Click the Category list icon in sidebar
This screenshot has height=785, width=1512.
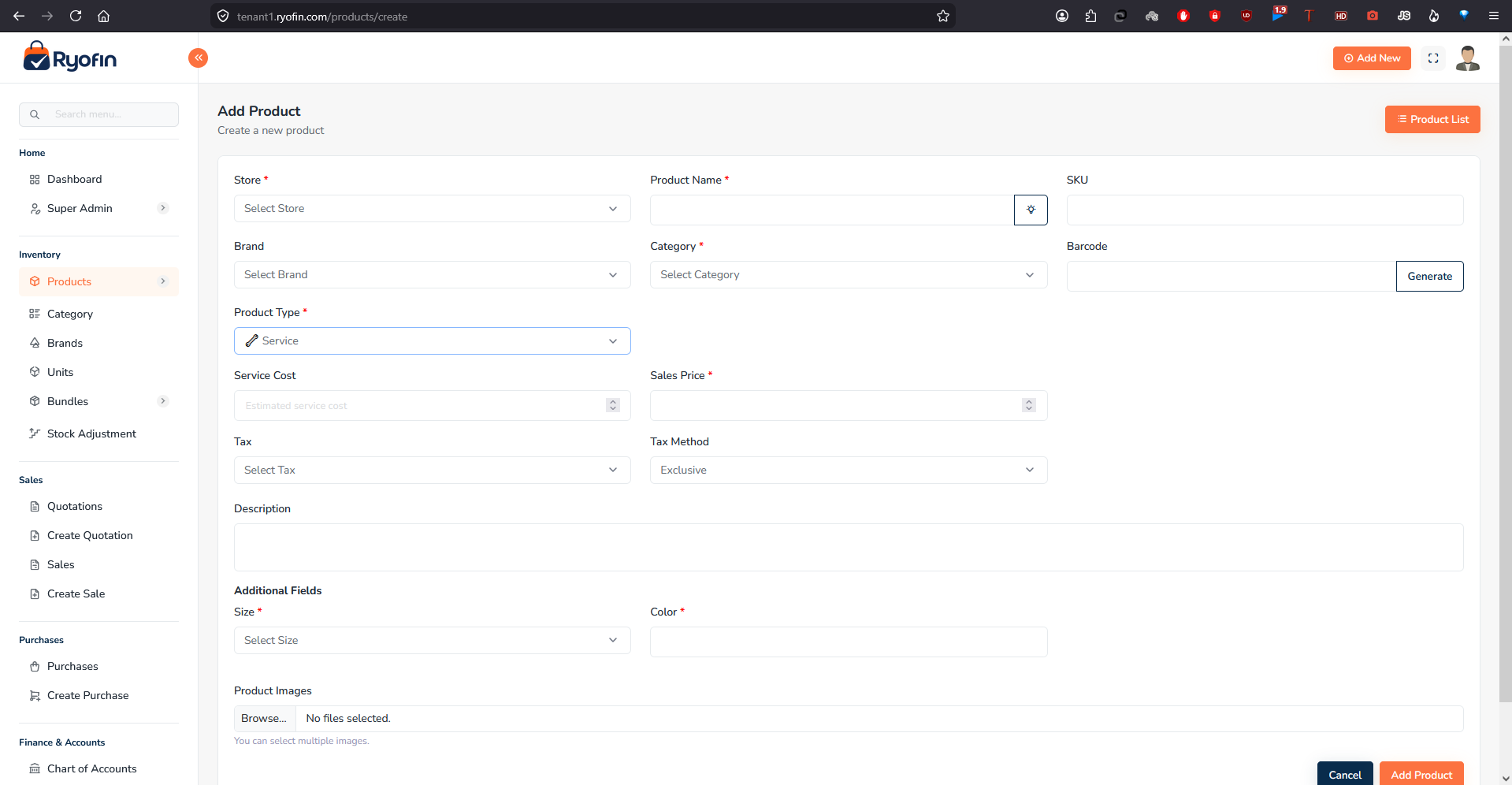click(35, 314)
